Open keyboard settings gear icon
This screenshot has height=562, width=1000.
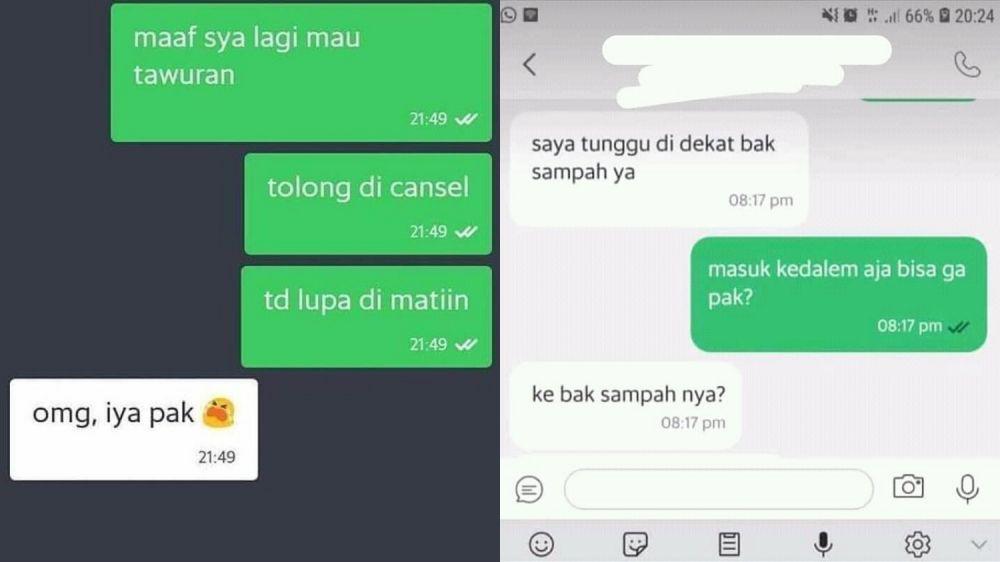tap(917, 544)
